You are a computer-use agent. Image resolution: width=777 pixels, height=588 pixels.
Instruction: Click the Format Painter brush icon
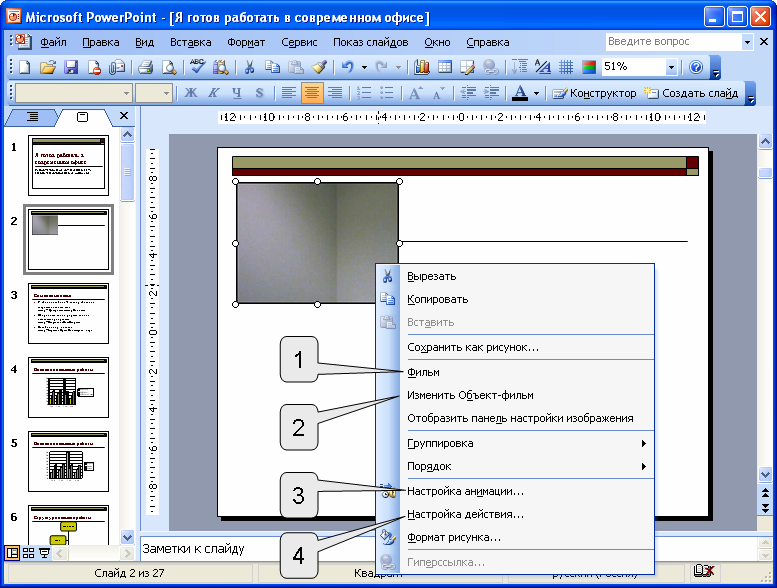(x=319, y=67)
